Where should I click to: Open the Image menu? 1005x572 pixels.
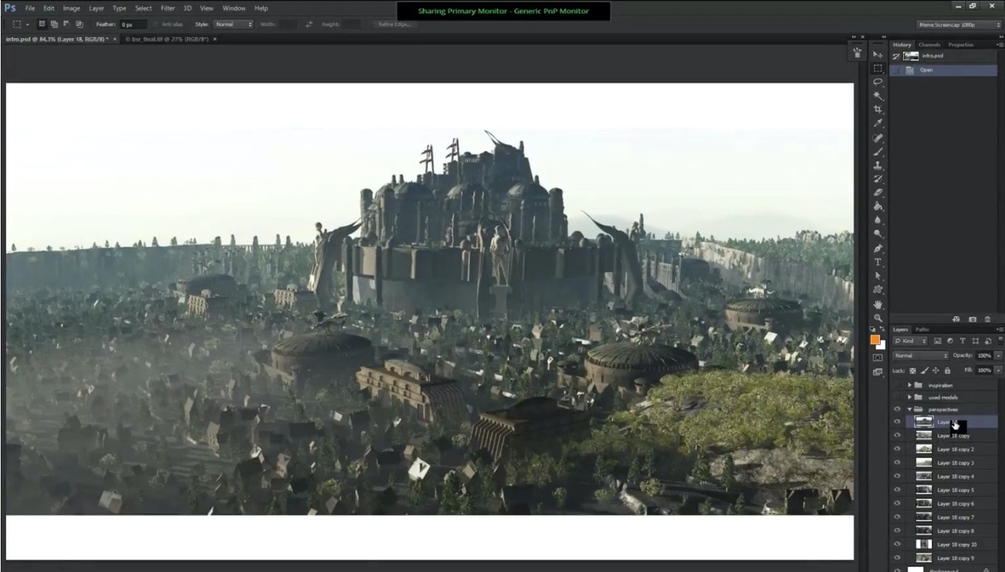71,8
